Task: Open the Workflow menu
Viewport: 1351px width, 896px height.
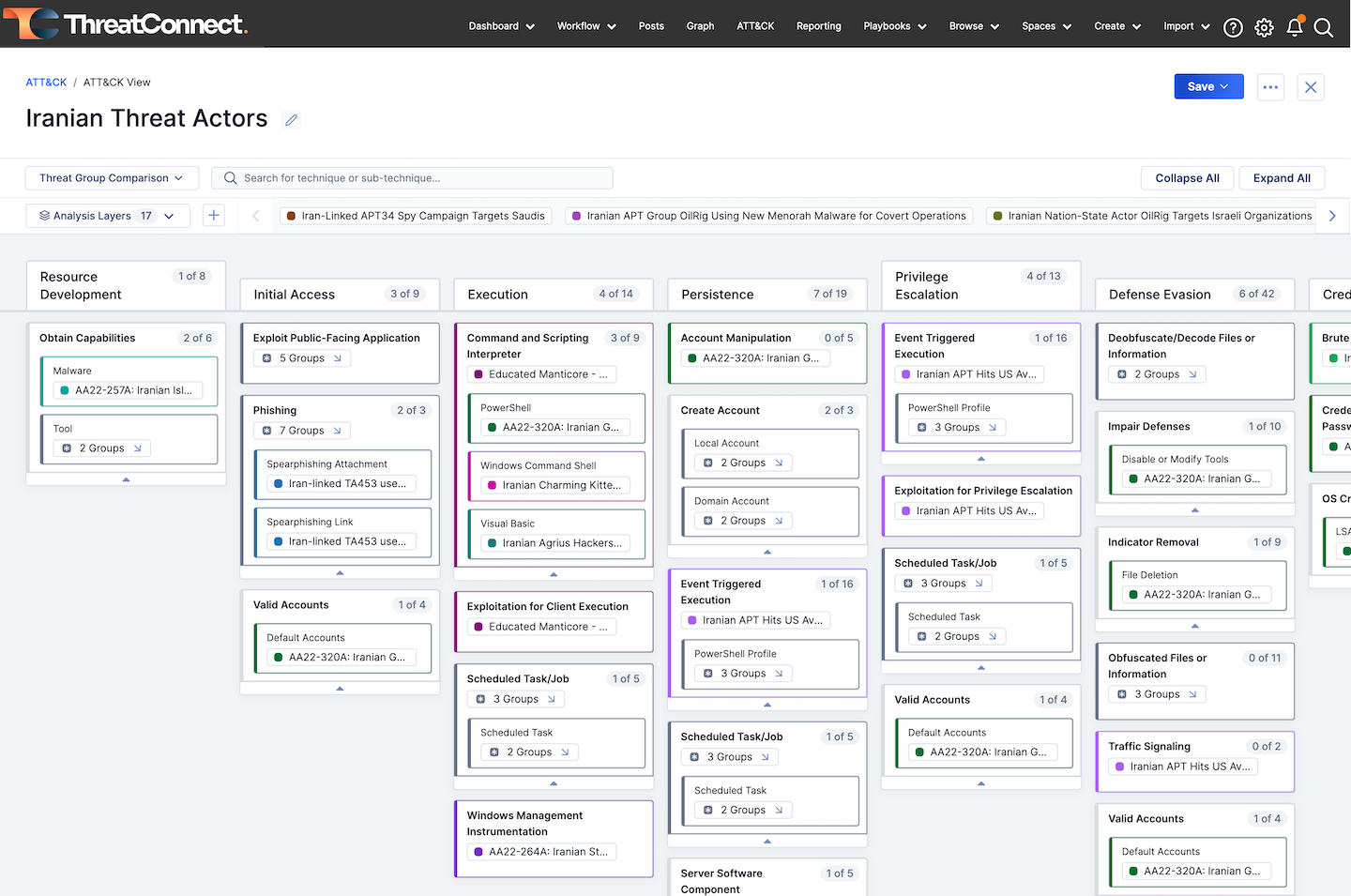Action: click(586, 26)
